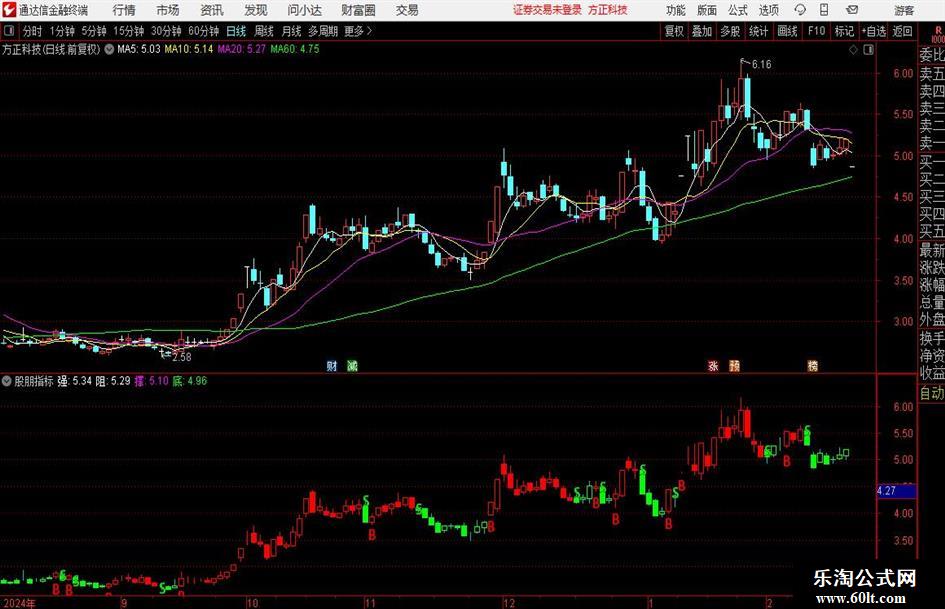Toggle the left panel icon beside 分时
The height and width of the screenshot is (609, 945).
8,31
